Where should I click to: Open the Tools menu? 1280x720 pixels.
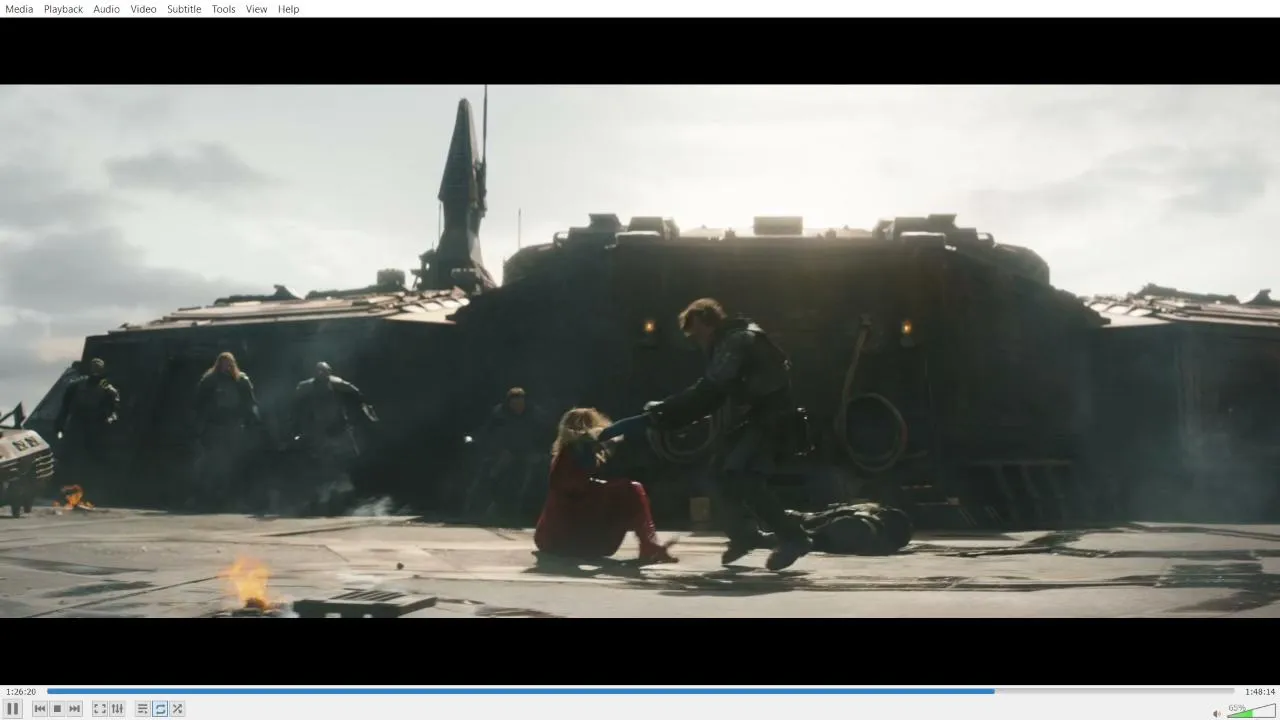(223, 9)
